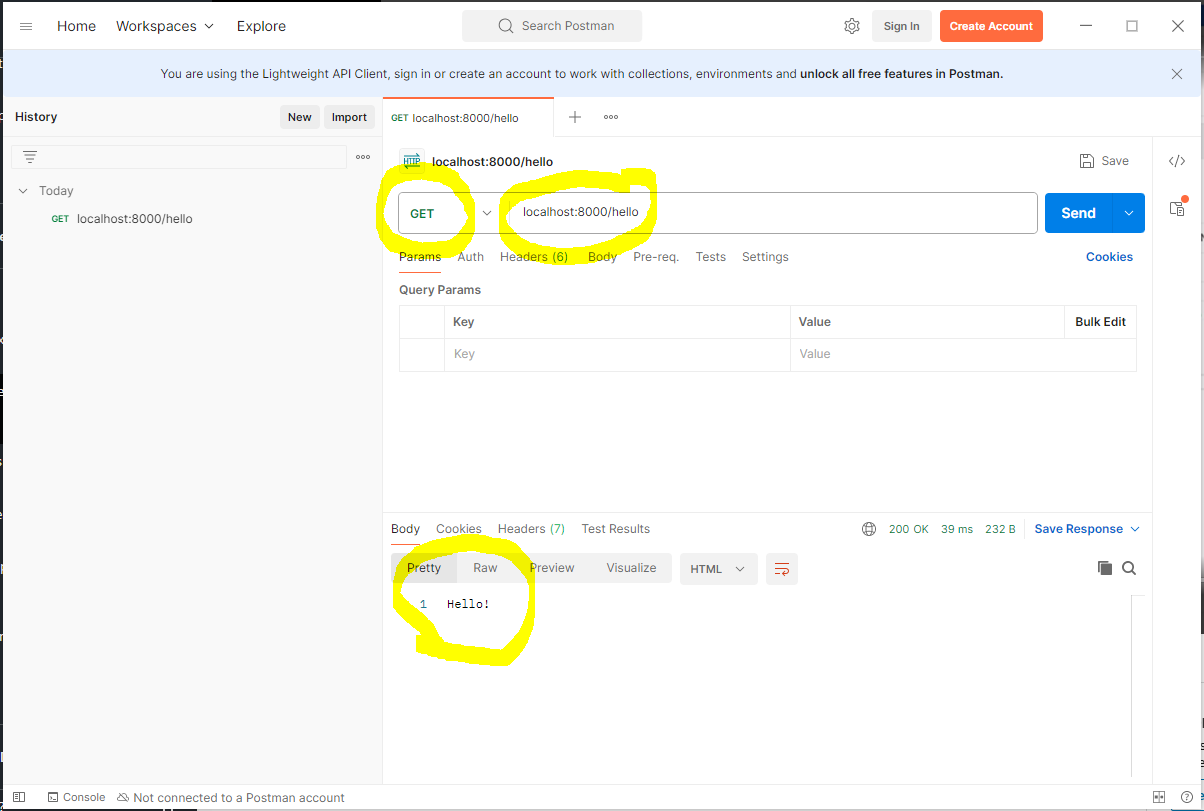
Task: Click the 232 B response size
Action: point(1000,529)
